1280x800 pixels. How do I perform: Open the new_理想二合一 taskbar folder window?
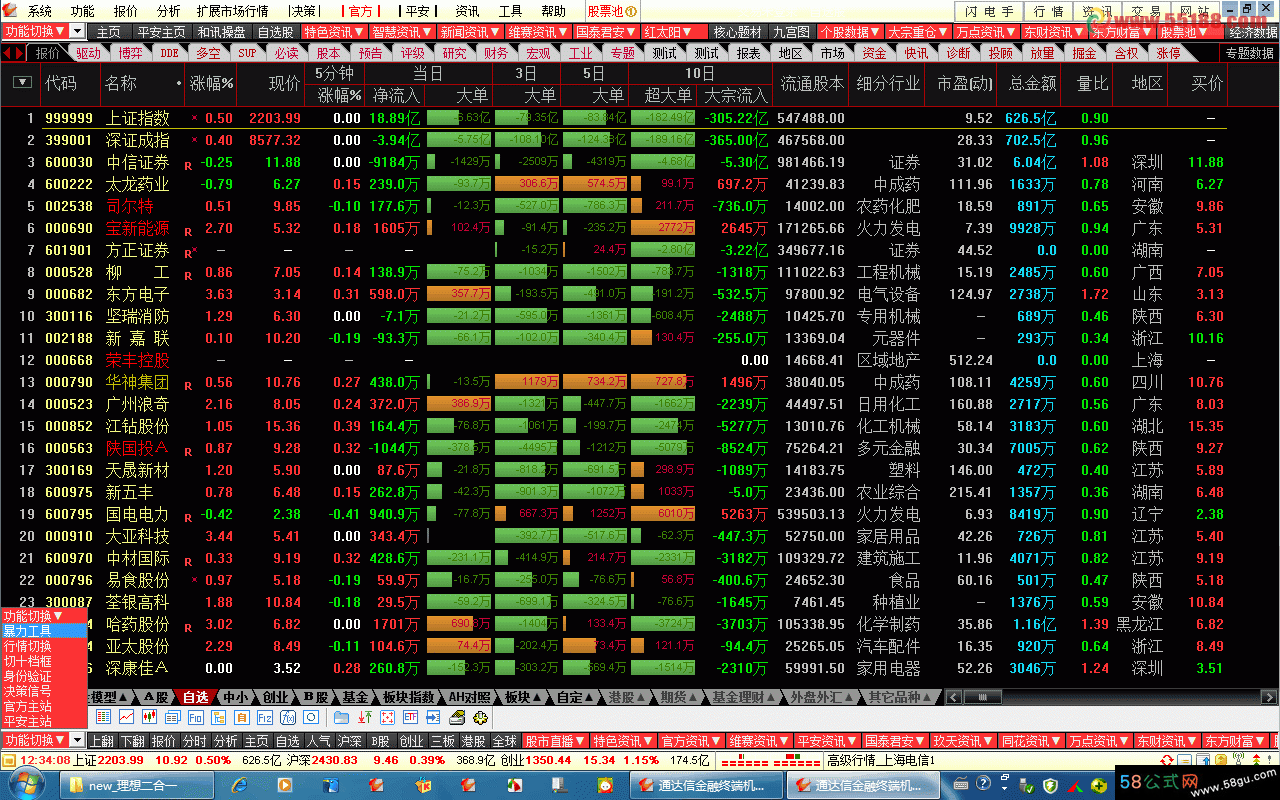(x=136, y=785)
